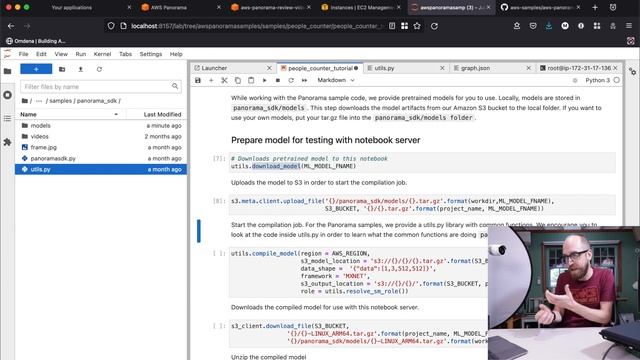The image size is (640, 360).
Task: Open a new browser tab
Action: 595,7
